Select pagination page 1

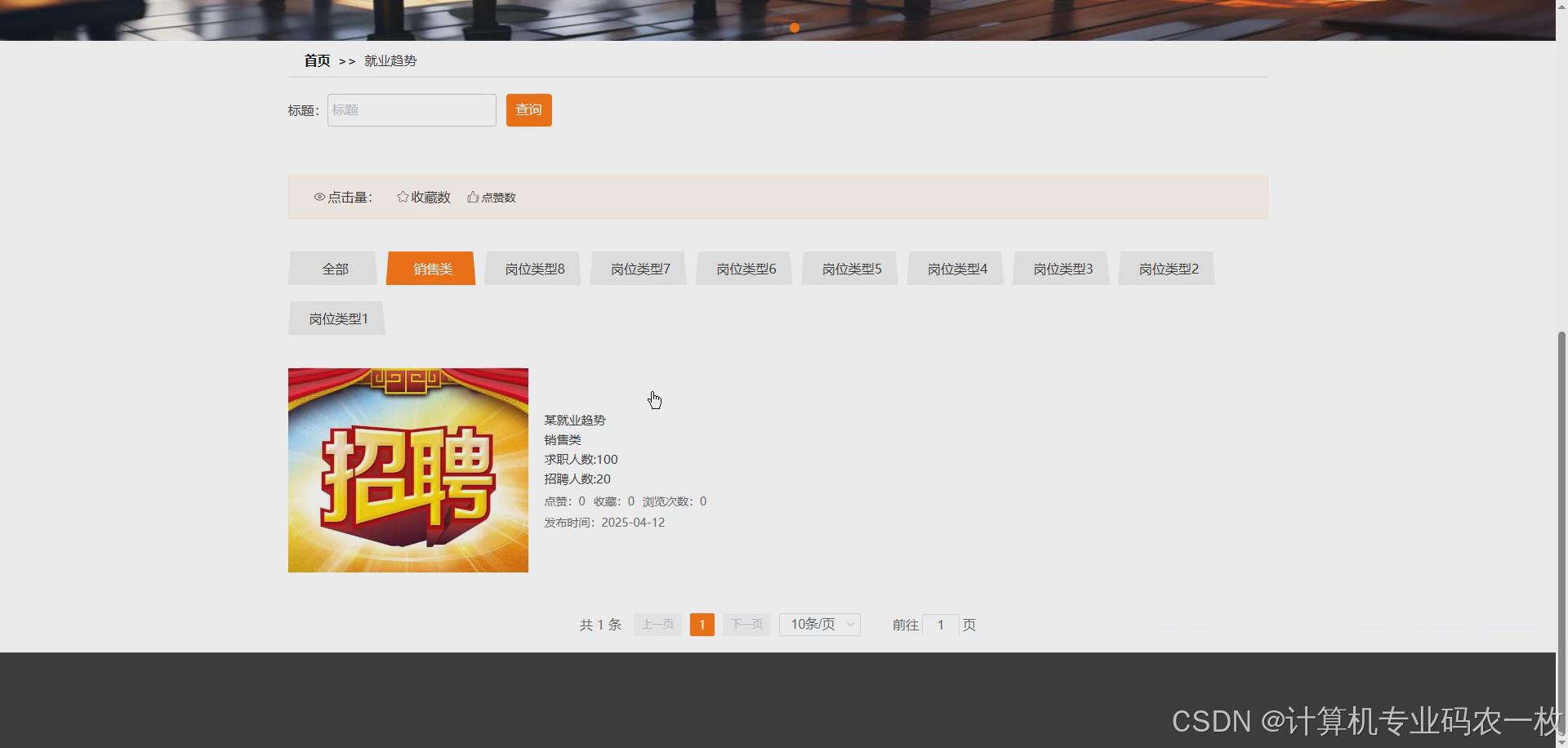coord(702,624)
